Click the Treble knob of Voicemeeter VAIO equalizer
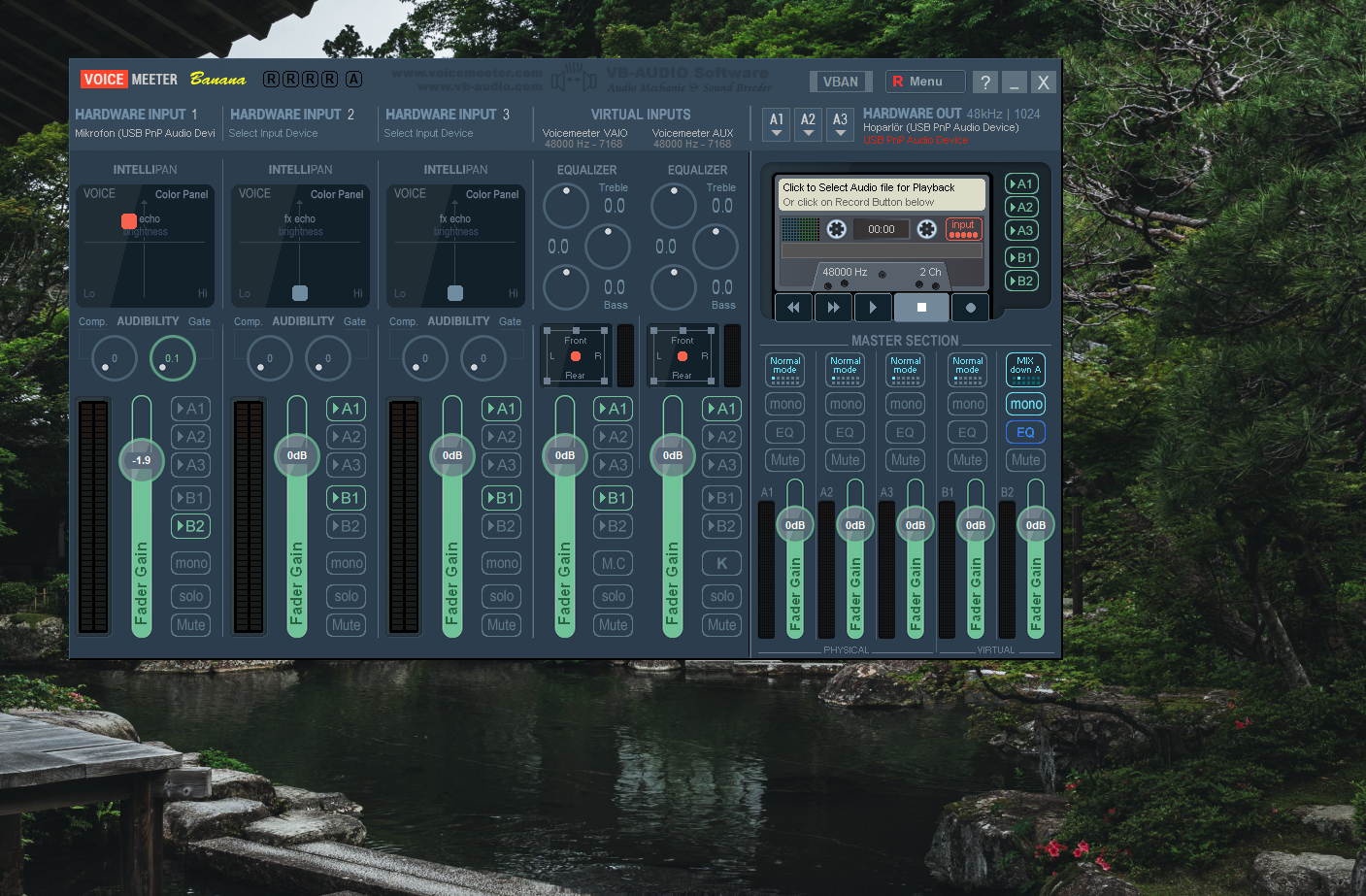Screen dimensions: 1366x896 point(566,205)
